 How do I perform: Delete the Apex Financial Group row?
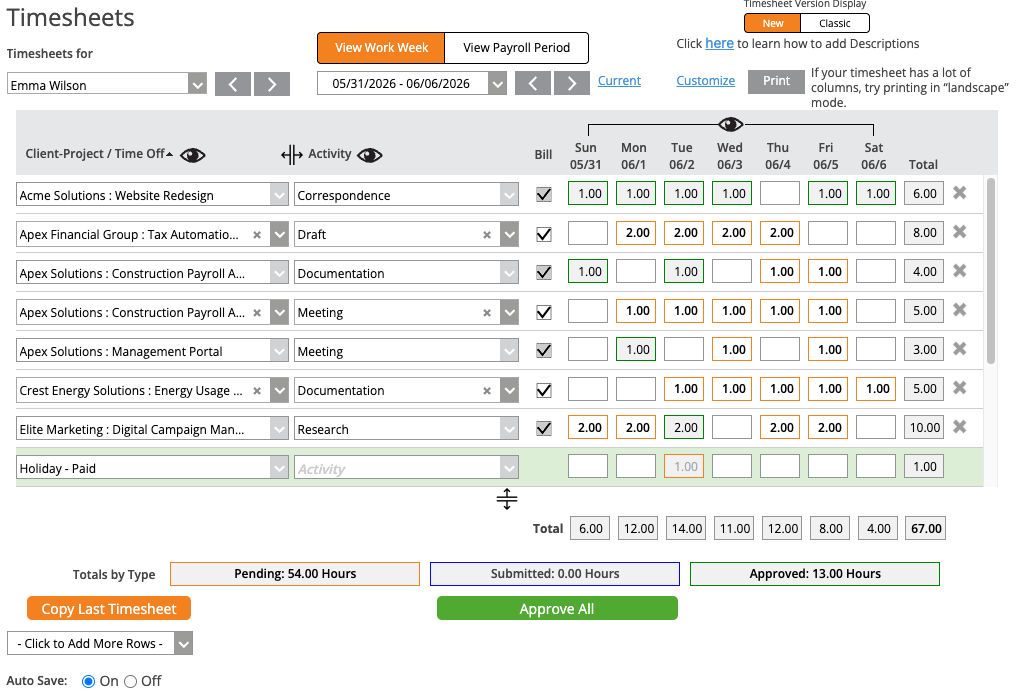coord(960,232)
